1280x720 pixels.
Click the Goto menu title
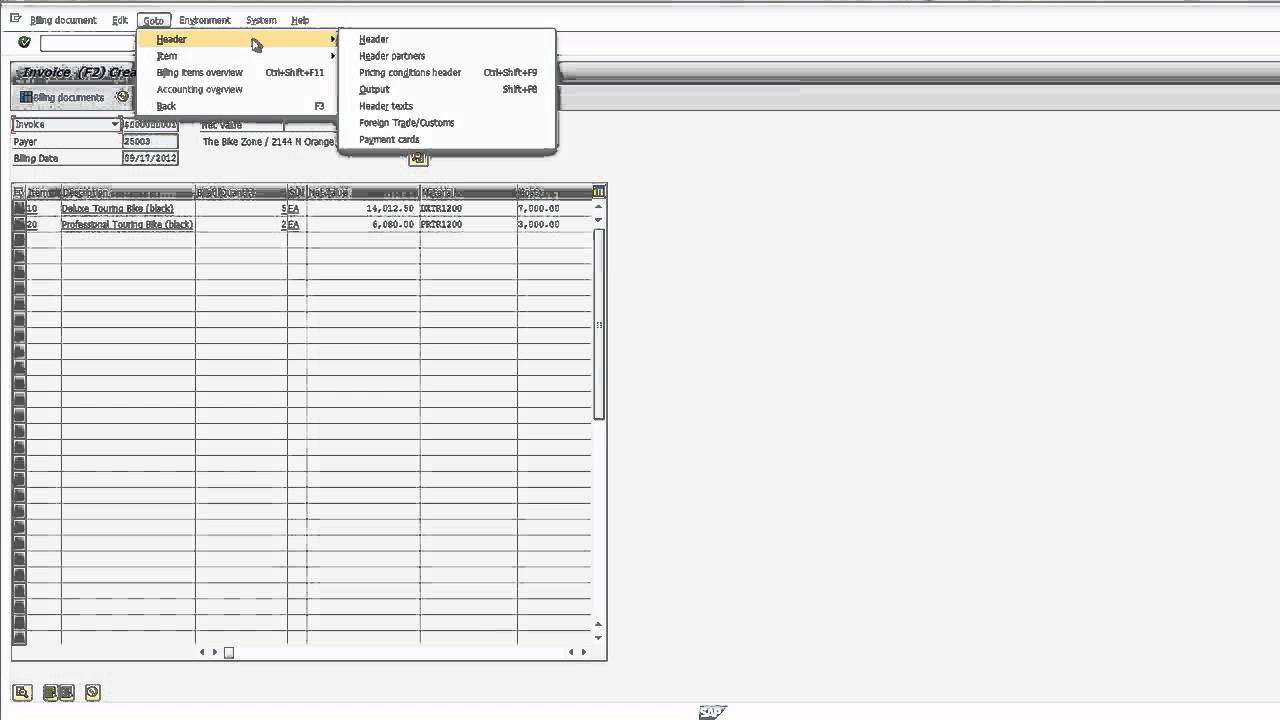[x=153, y=20]
